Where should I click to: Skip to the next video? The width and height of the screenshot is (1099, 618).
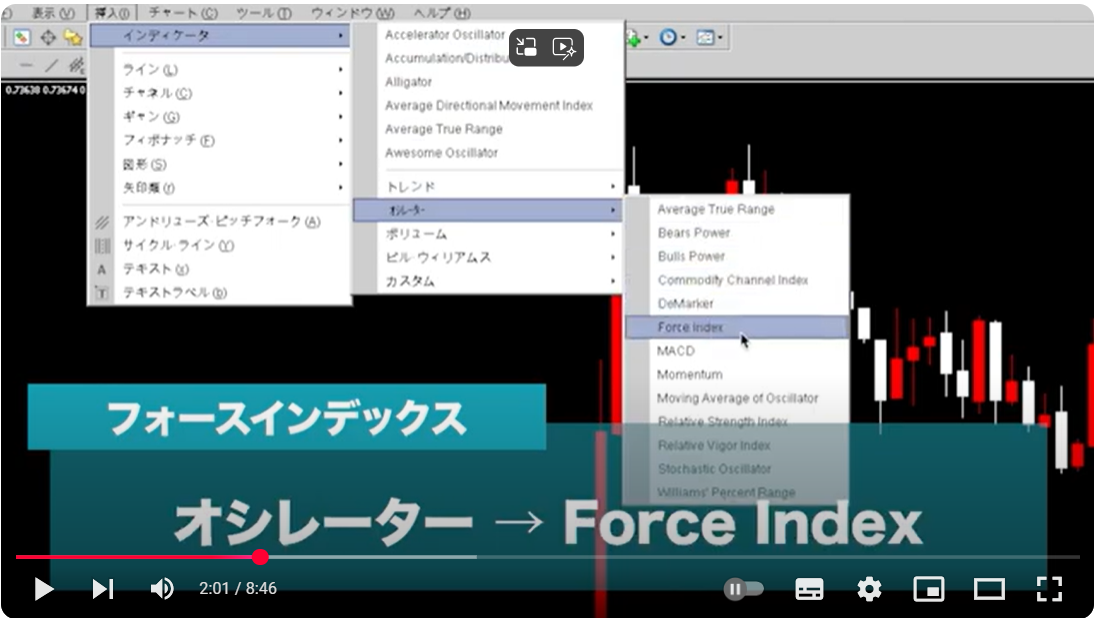102,589
